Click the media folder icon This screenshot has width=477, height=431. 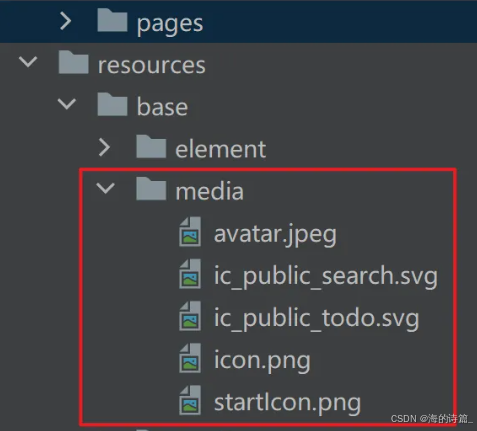tap(151, 189)
